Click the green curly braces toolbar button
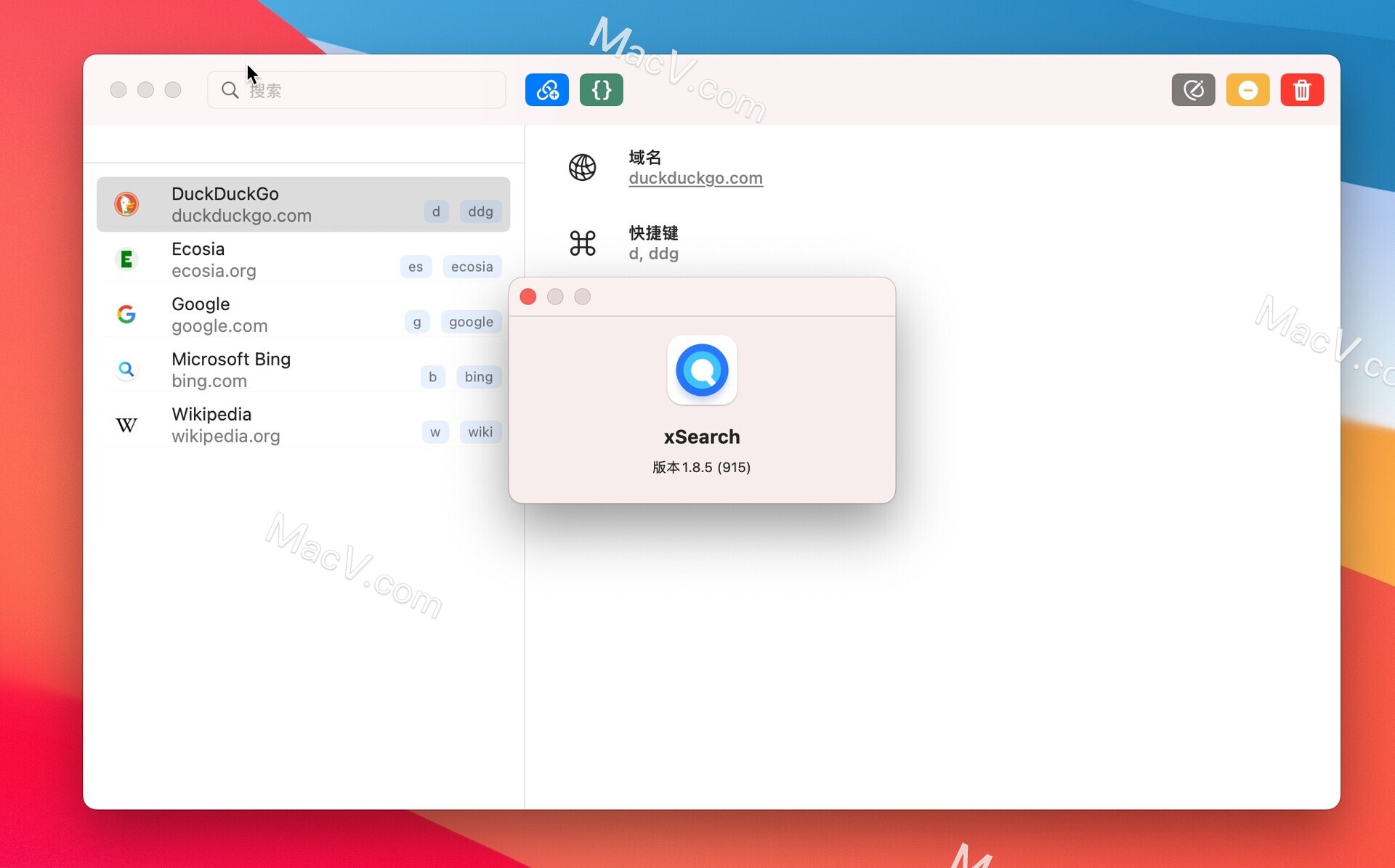Viewport: 1395px width, 868px height. (x=601, y=90)
